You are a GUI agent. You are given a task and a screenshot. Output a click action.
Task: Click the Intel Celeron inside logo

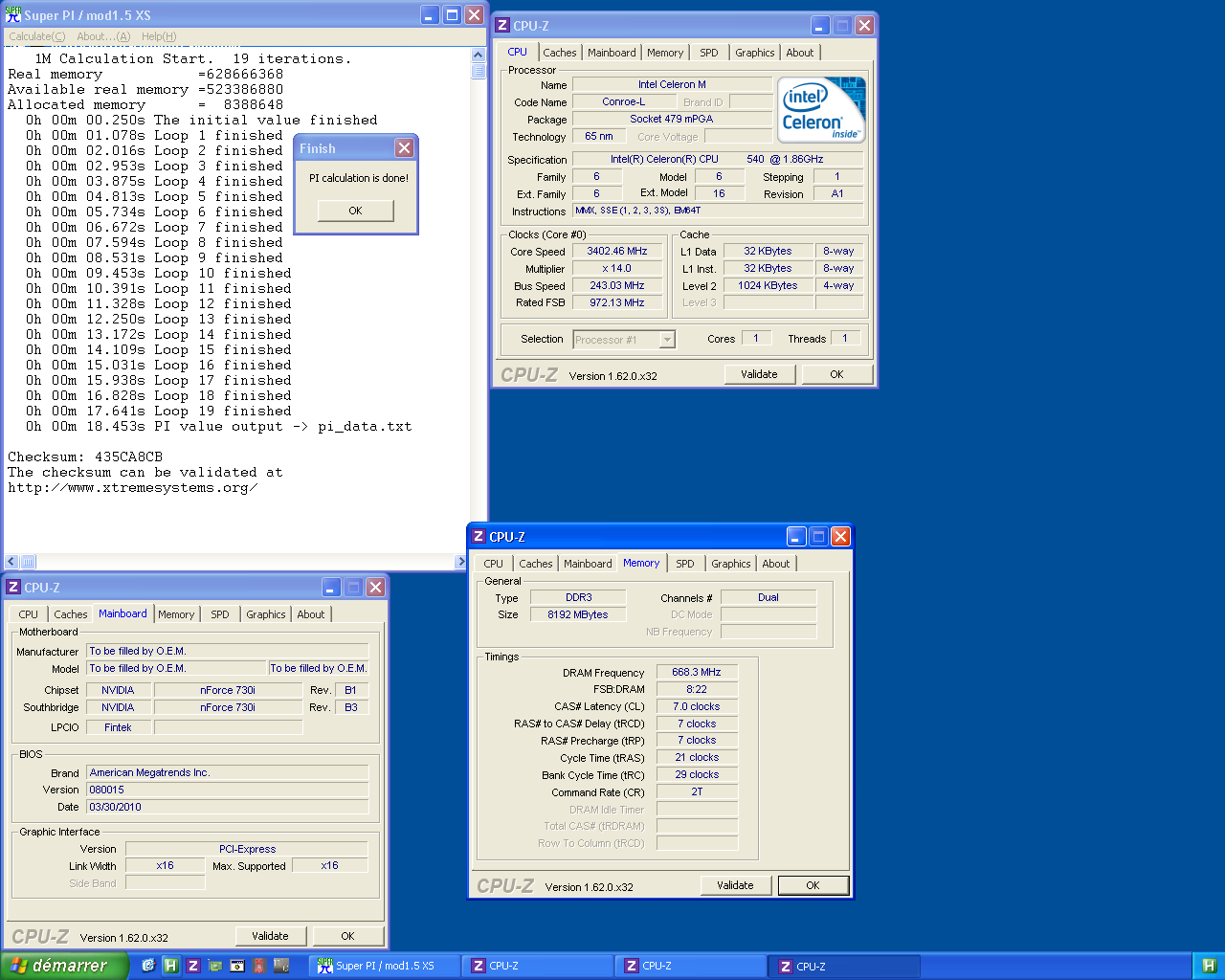point(823,109)
